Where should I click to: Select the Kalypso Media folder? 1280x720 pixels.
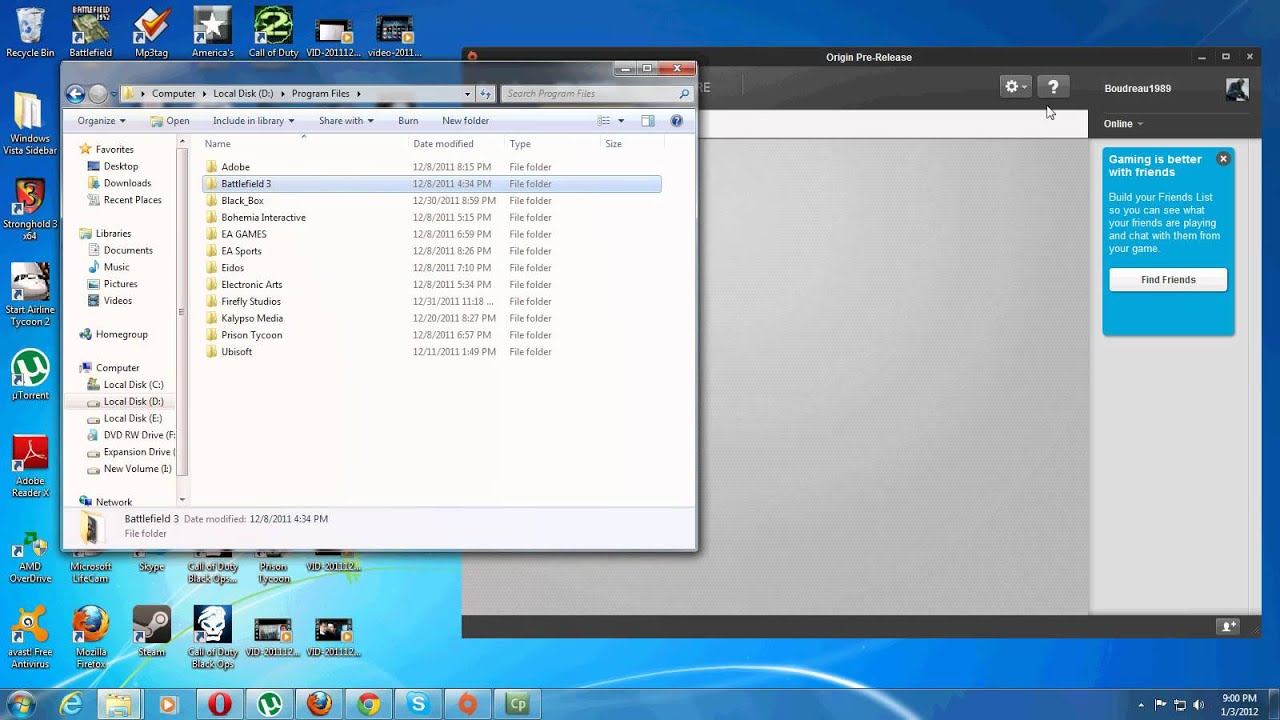pos(251,318)
